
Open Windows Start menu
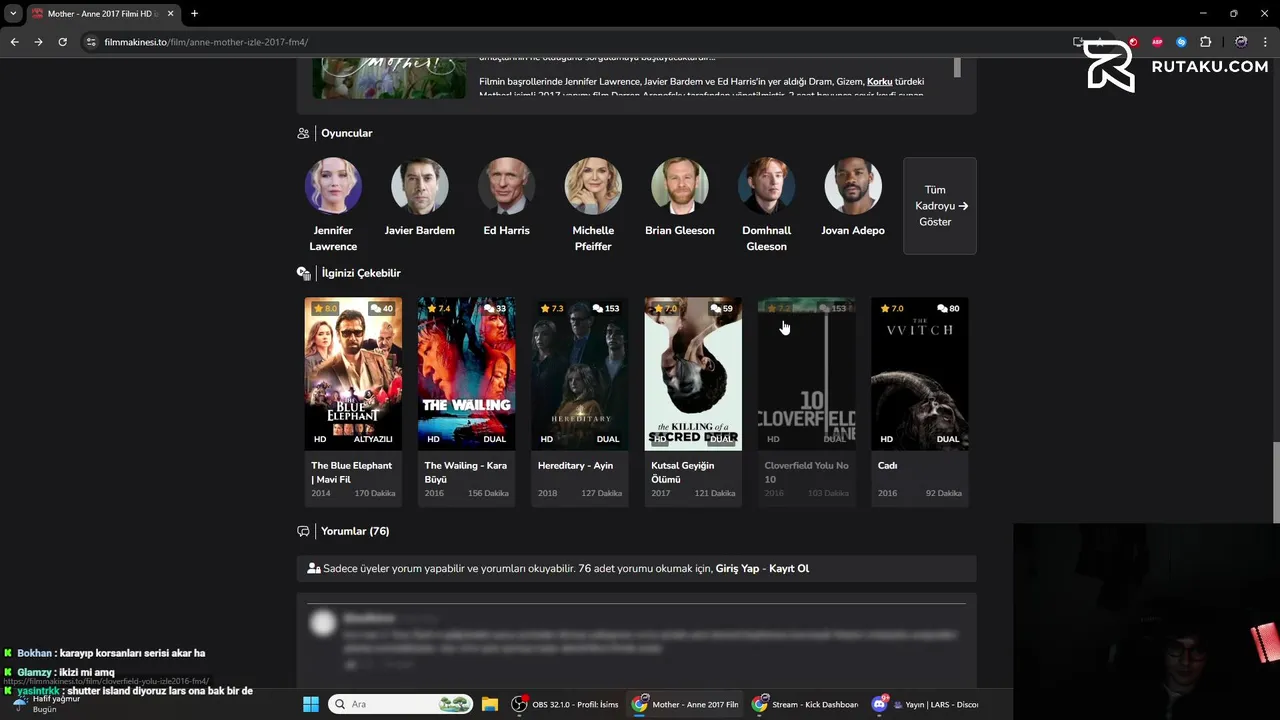click(310, 704)
